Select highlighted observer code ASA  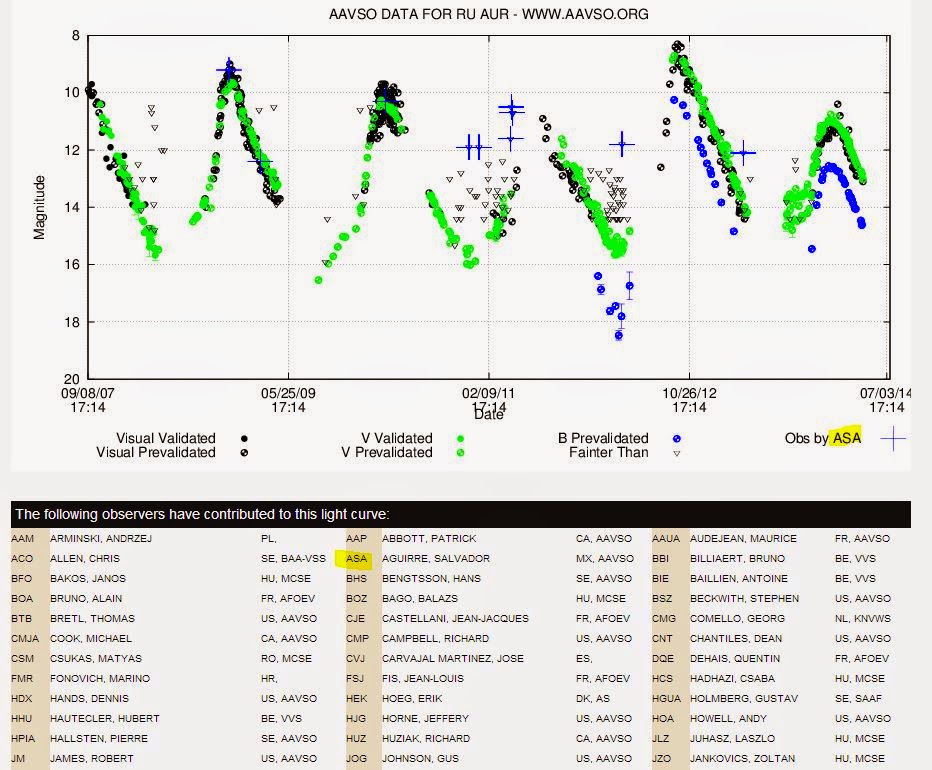click(x=357, y=559)
